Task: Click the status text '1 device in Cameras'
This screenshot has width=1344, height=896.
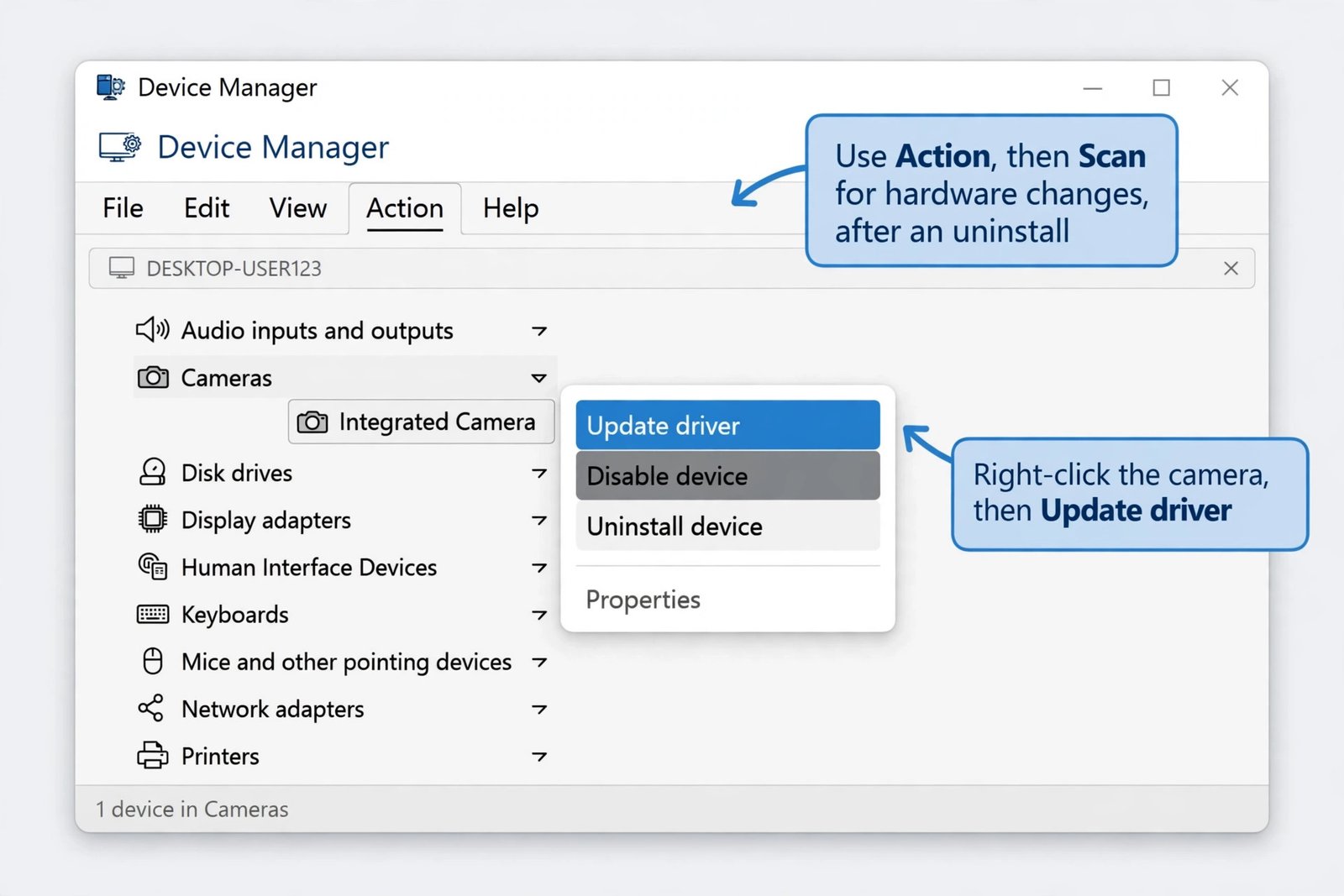Action: click(x=192, y=809)
